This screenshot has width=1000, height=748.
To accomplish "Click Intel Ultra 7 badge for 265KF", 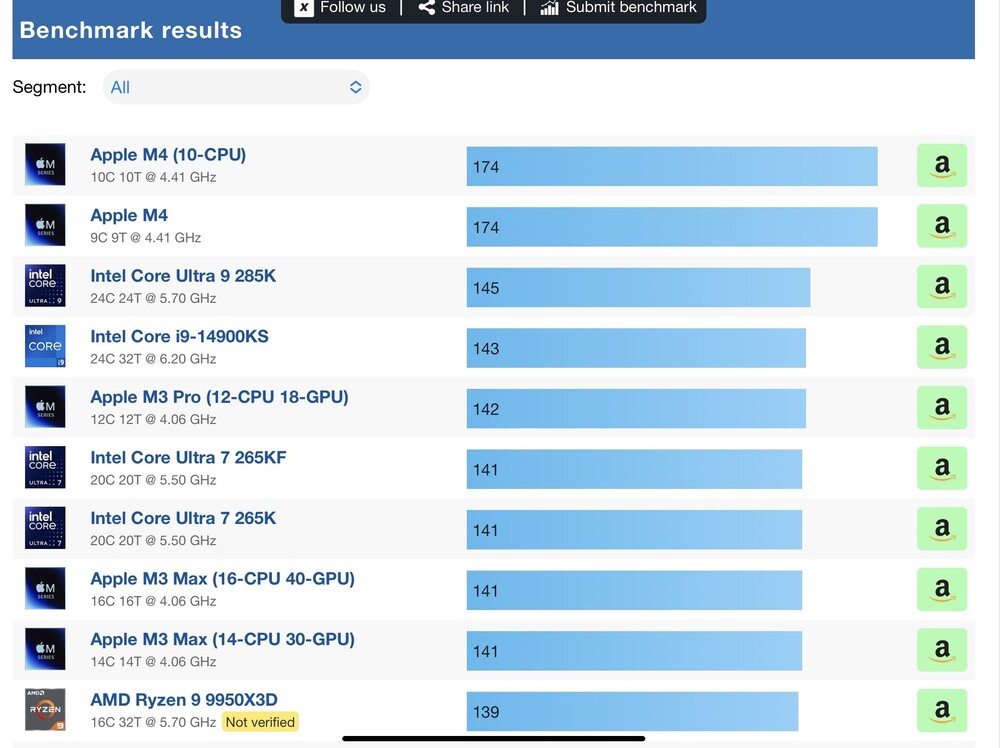I will click(45, 467).
